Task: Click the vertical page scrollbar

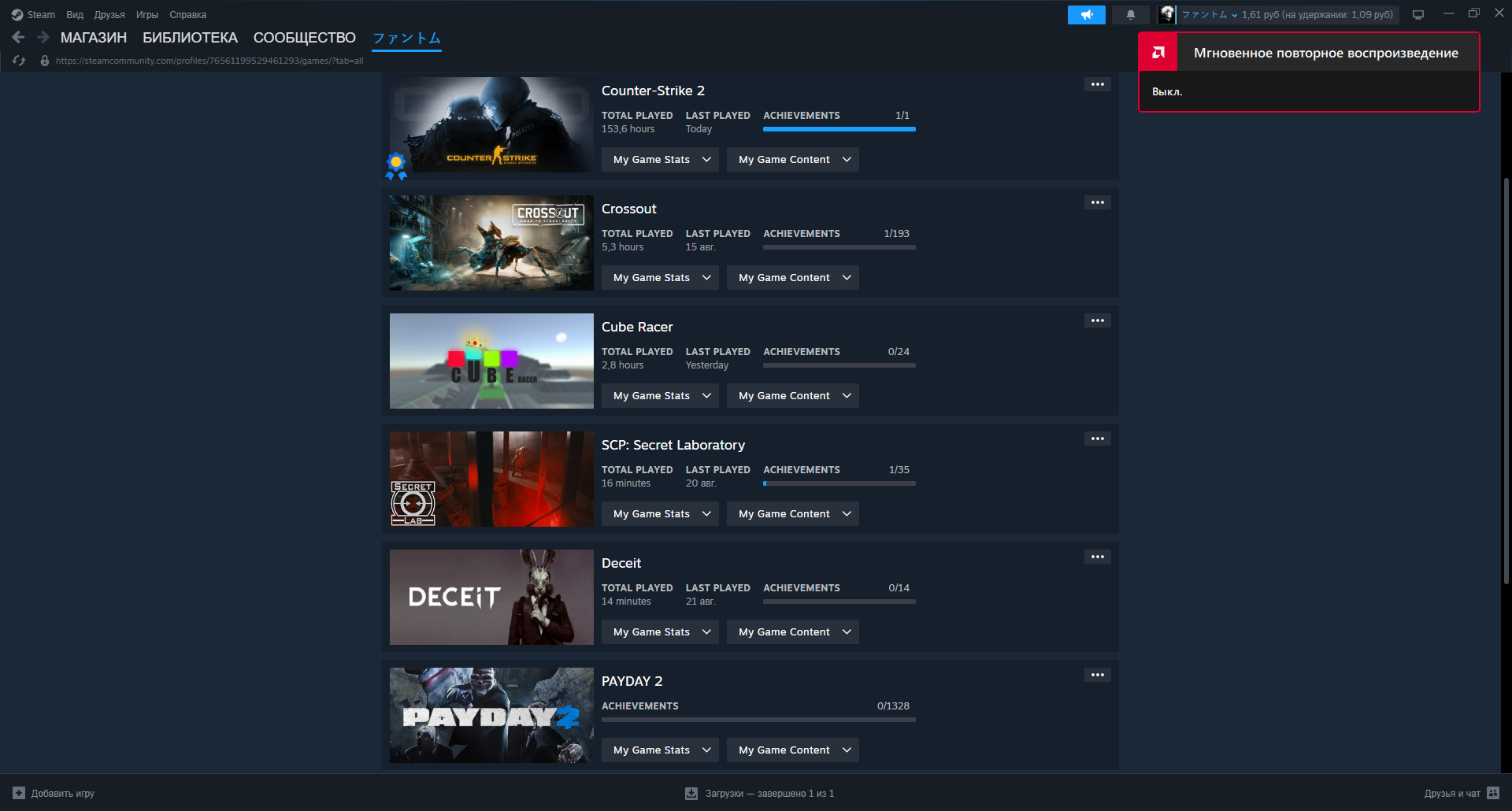Action: coord(1506,381)
